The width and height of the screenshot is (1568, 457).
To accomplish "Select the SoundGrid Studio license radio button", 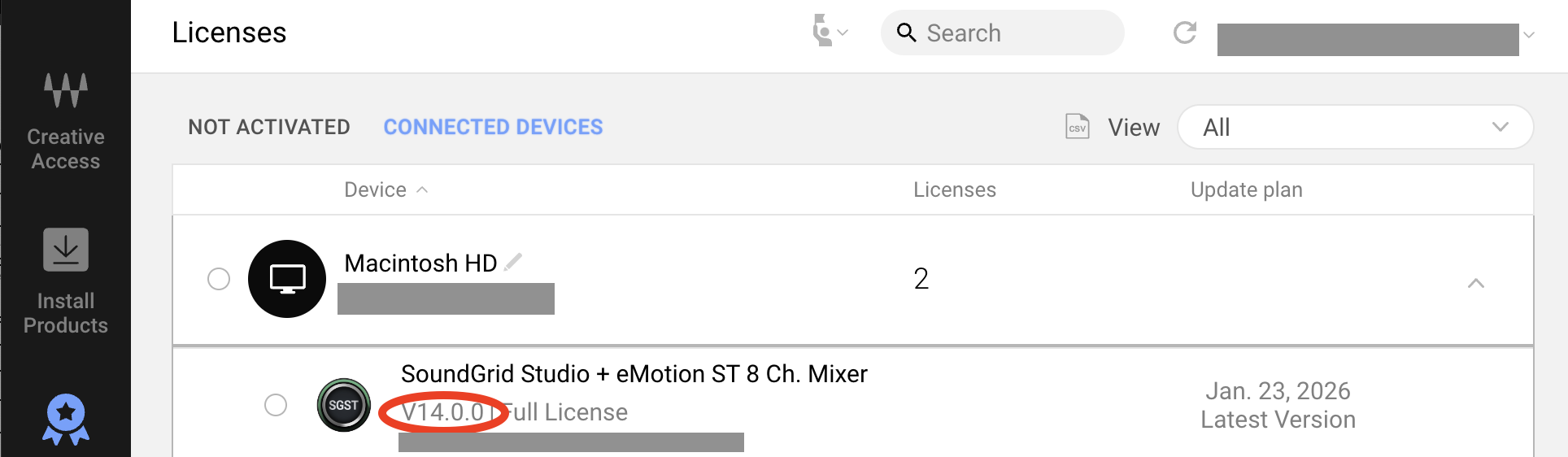I will 276,405.
